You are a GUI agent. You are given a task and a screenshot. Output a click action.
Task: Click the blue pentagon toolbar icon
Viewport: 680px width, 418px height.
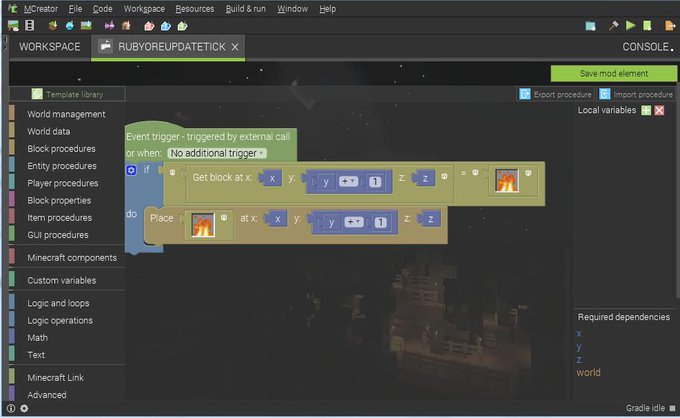pyautogui.click(x=166, y=26)
